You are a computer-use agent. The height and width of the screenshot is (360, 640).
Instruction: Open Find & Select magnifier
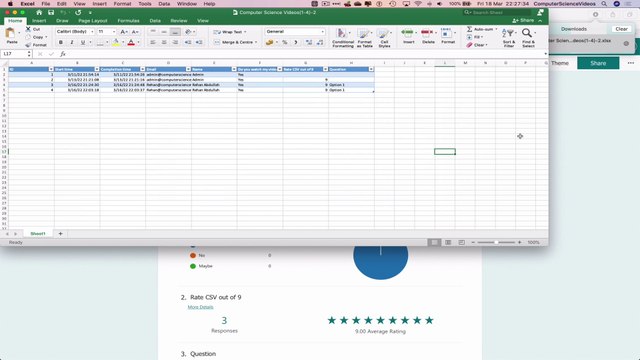coord(528,38)
